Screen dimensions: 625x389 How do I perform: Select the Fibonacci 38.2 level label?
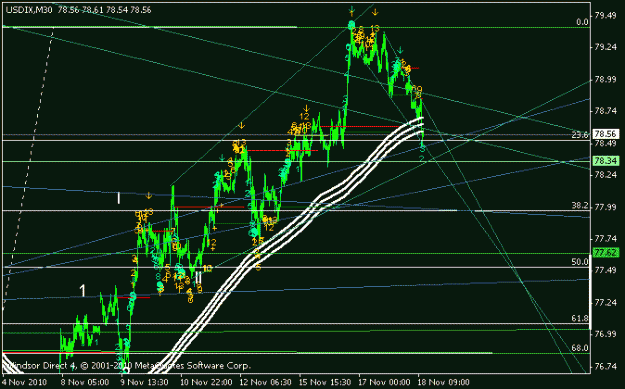click(x=580, y=206)
